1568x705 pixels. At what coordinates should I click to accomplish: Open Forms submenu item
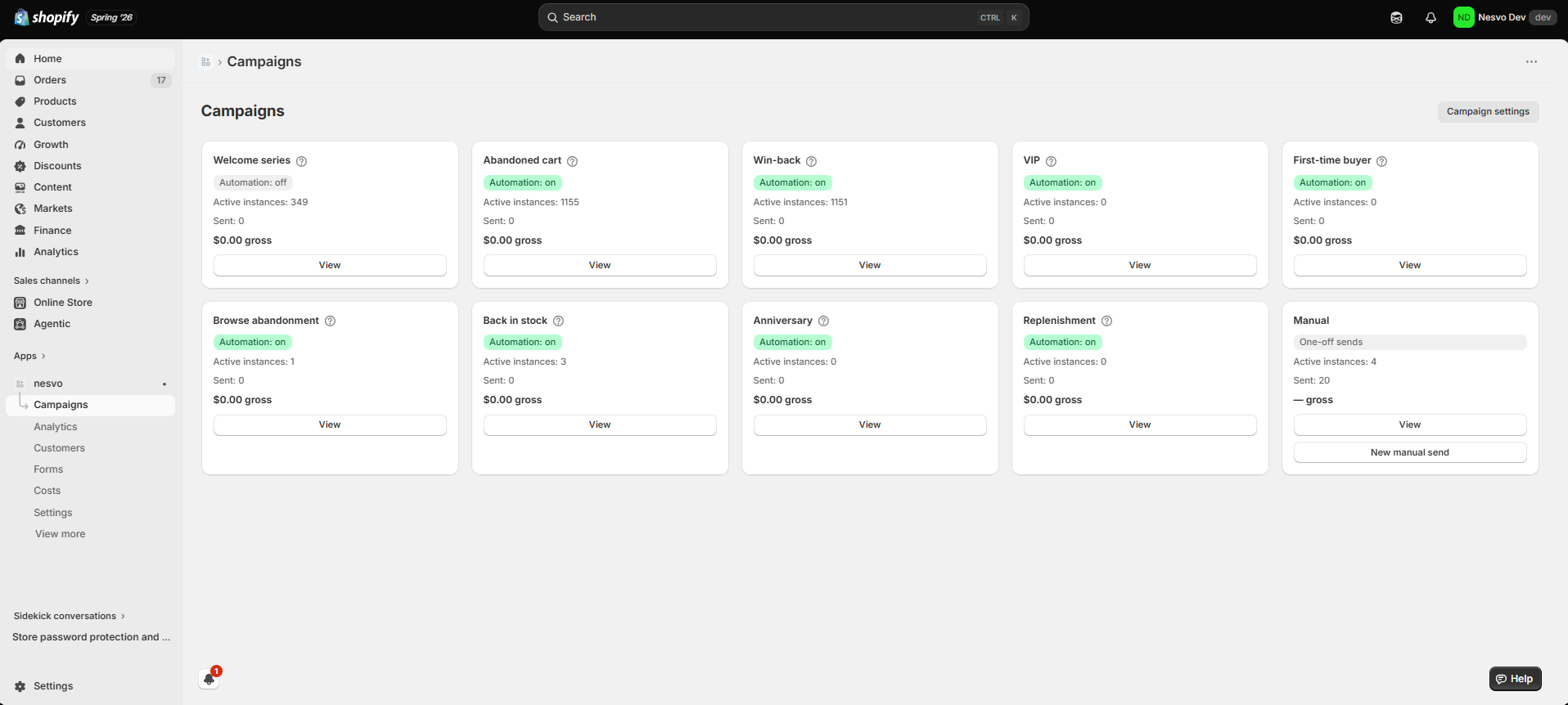pyautogui.click(x=48, y=469)
